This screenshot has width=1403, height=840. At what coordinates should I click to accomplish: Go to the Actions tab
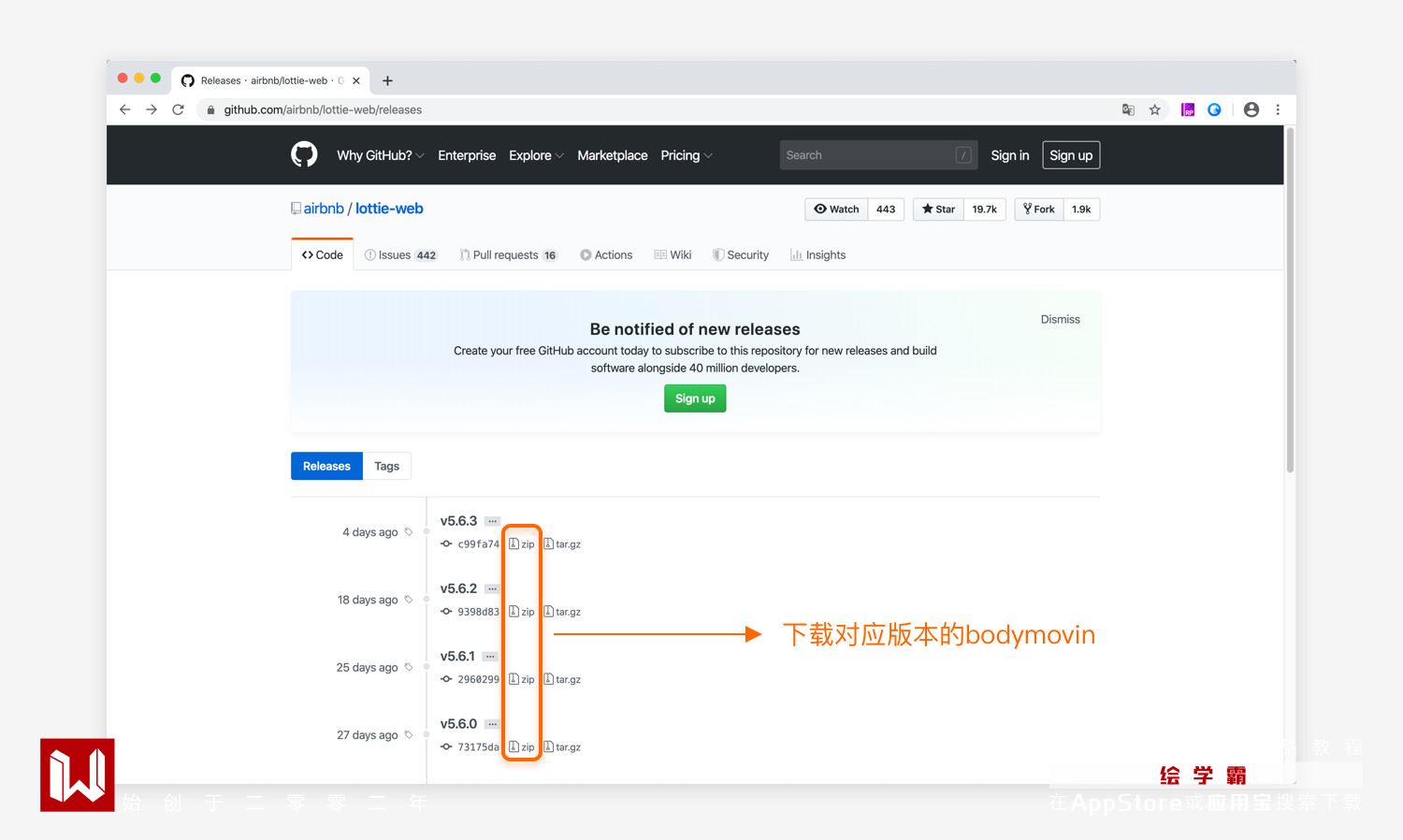(x=606, y=254)
